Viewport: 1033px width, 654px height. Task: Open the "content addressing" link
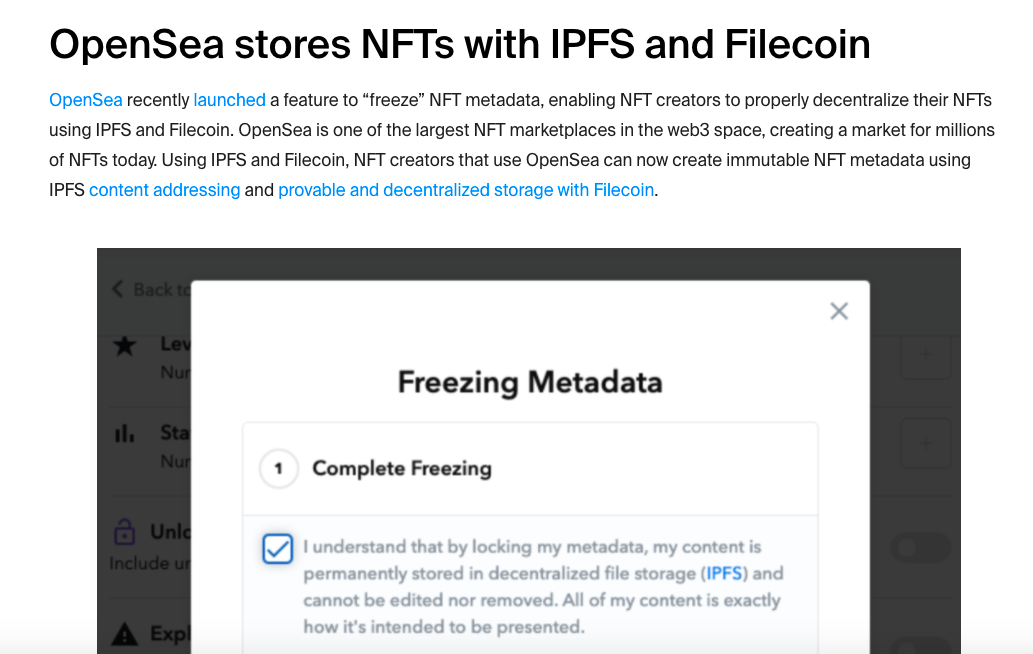pos(164,190)
